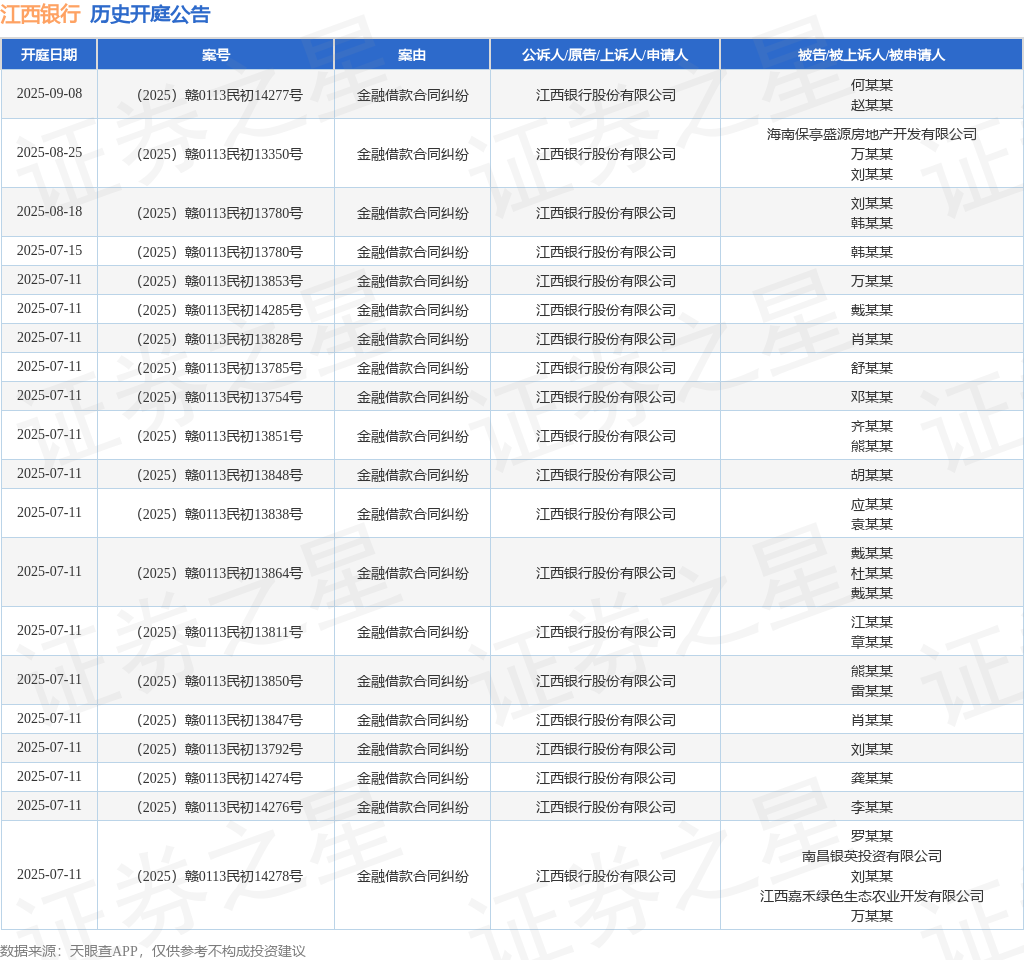Click defendant 李某某
Image resolution: width=1024 pixels, height=960 pixels.
coord(871,807)
